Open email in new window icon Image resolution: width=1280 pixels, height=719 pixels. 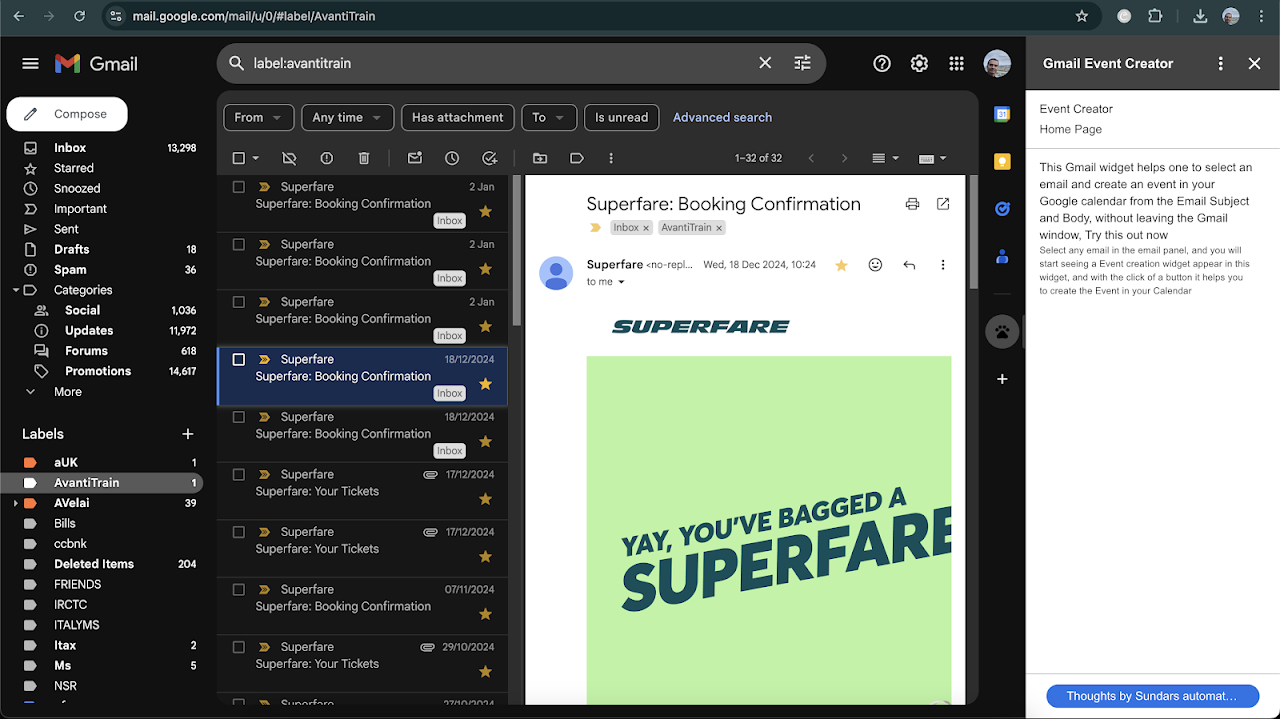(x=943, y=204)
